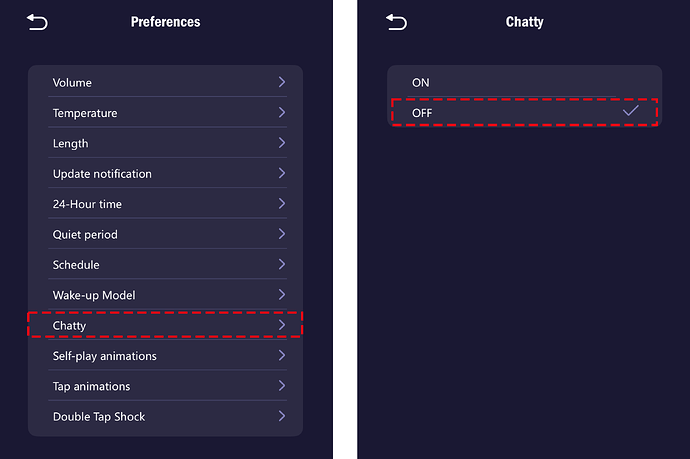690x459 pixels.
Task: Open the Temperature preference
Action: tap(166, 113)
